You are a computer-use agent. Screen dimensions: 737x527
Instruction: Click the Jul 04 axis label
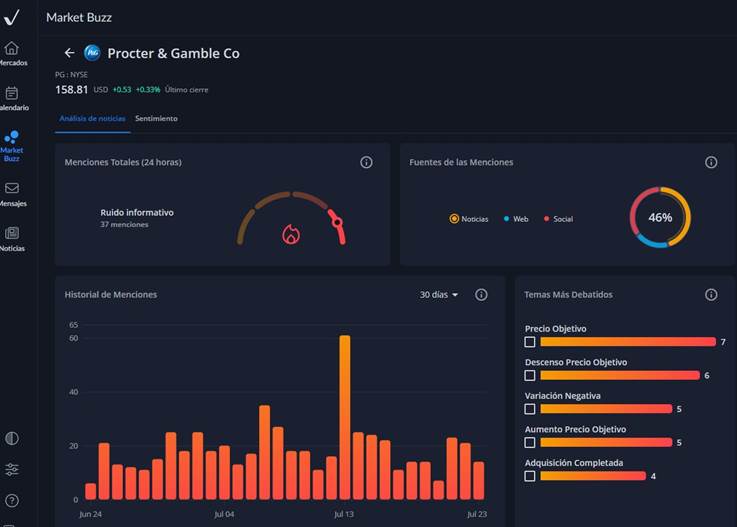tap(224, 514)
